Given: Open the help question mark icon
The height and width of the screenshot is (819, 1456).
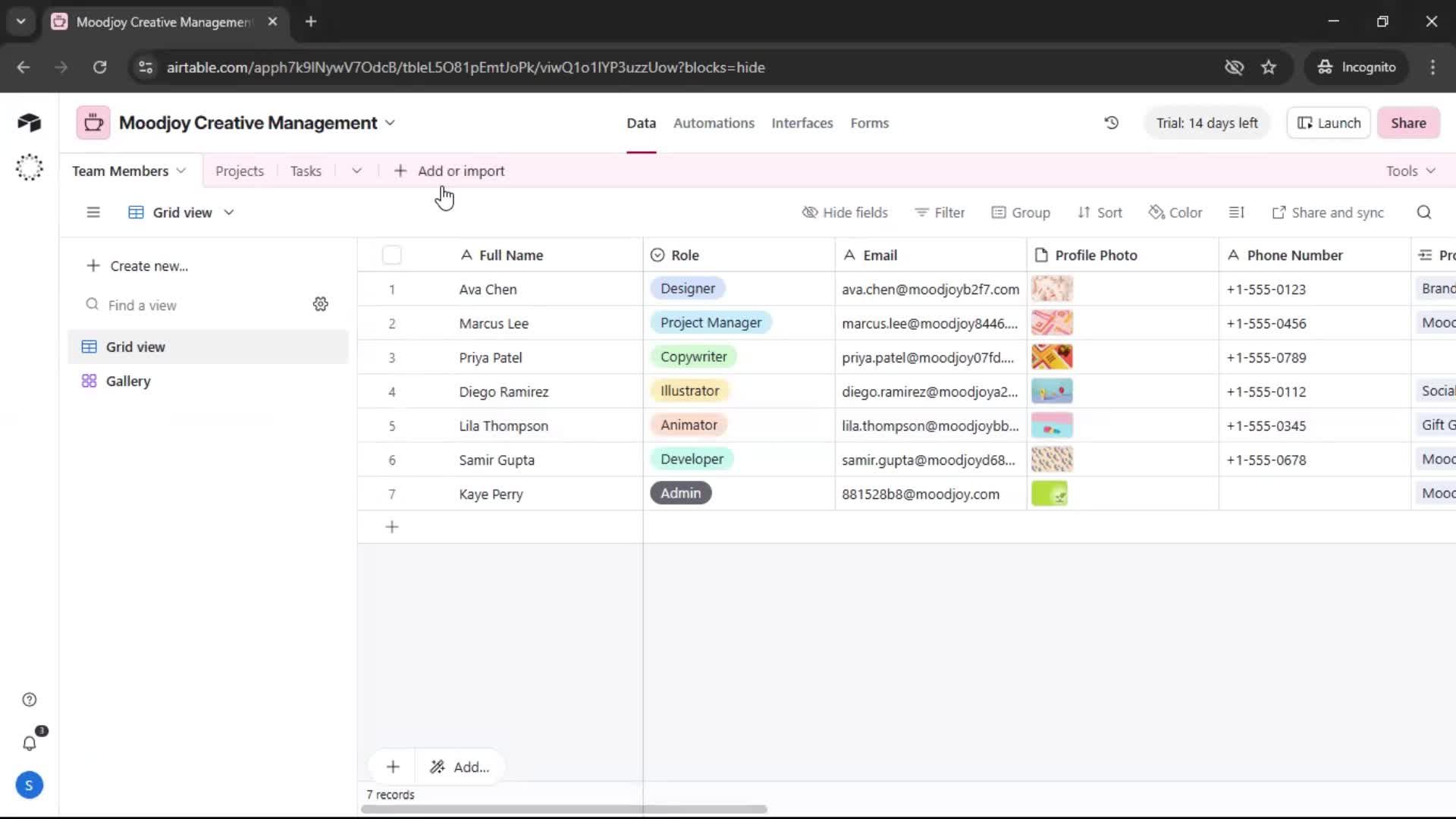Looking at the screenshot, I should (x=29, y=700).
